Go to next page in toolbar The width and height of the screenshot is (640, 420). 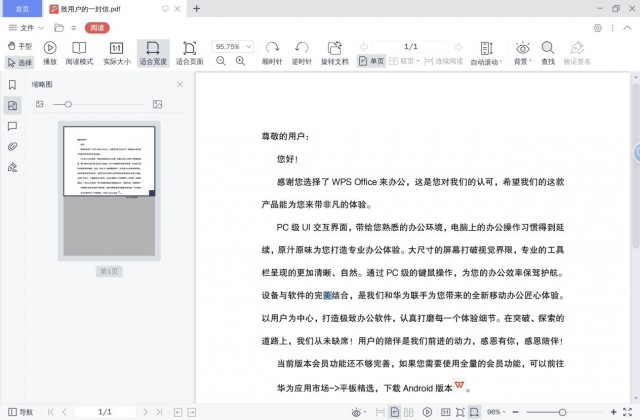pyautogui.click(x=458, y=47)
